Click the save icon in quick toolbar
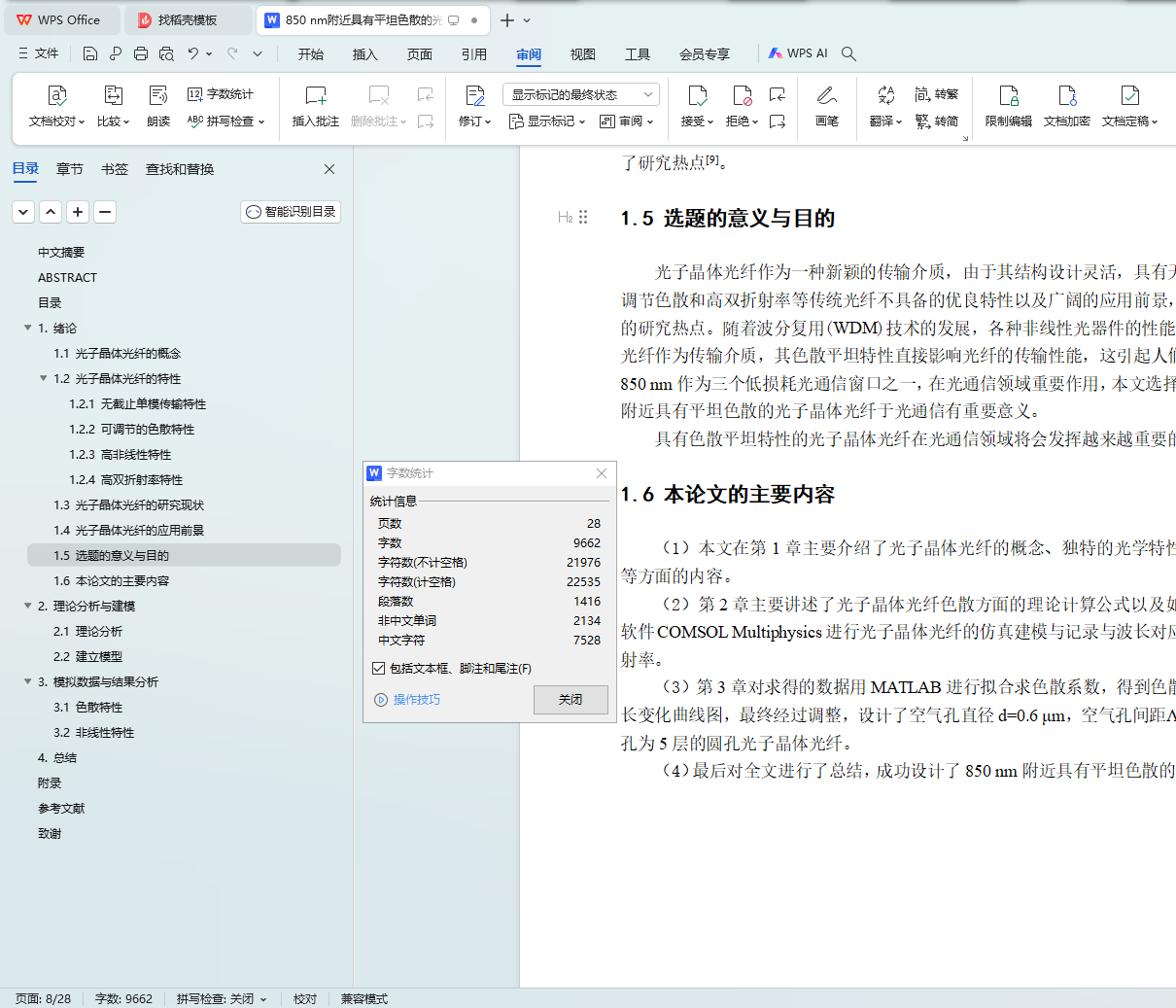The width and height of the screenshot is (1176, 1008). 90,53
